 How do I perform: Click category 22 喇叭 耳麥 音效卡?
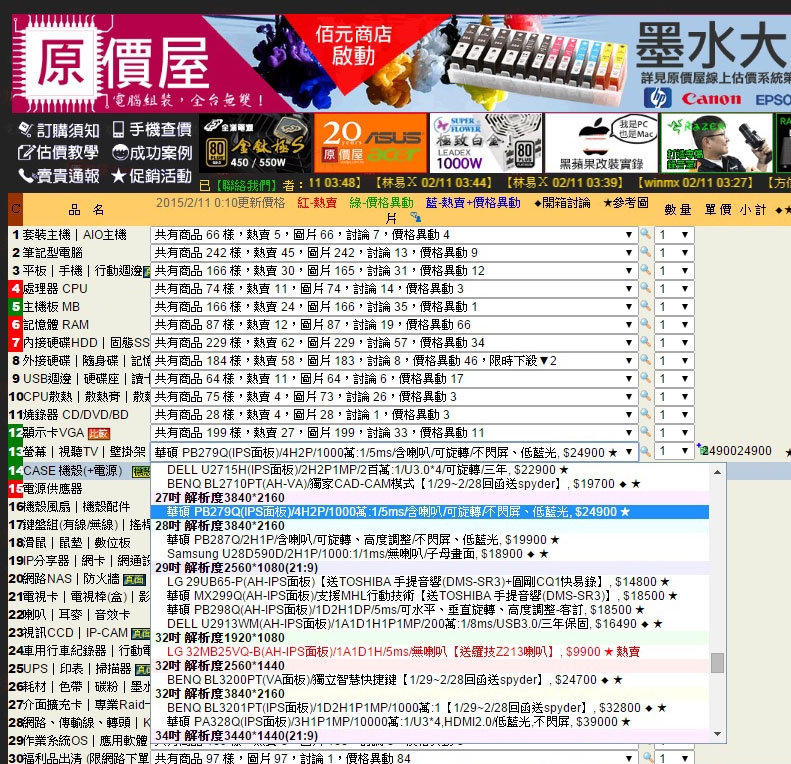pyautogui.click(x=76, y=615)
